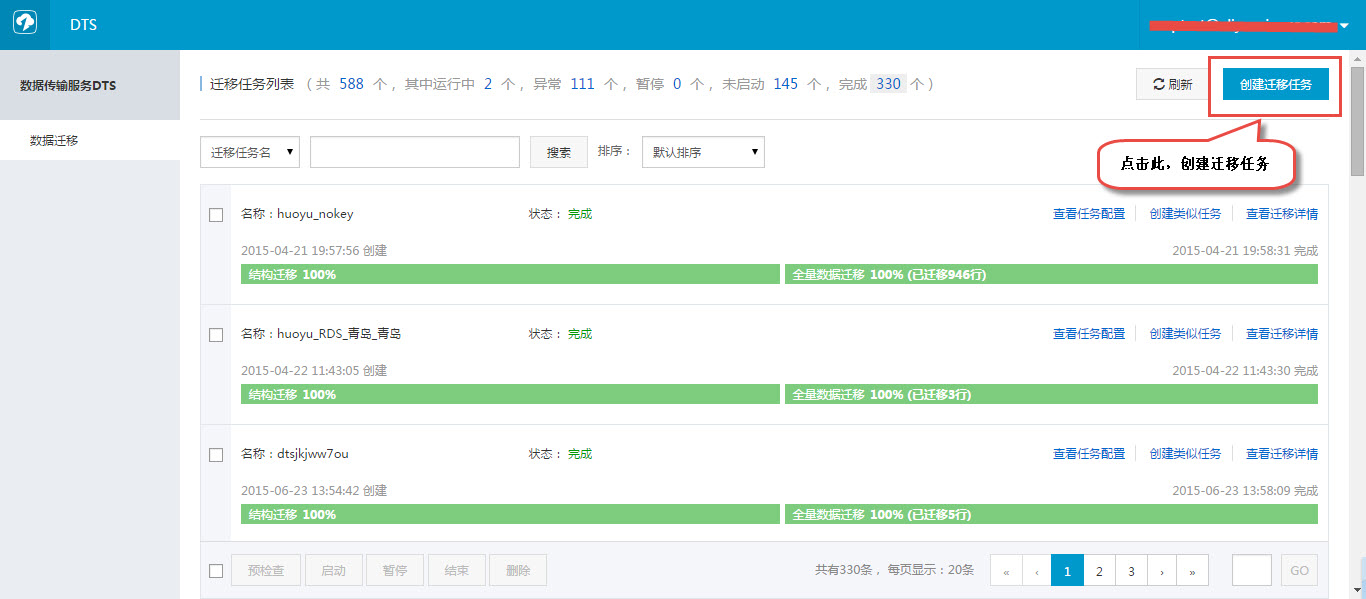Select 数据迁移 in the left sidebar

point(54,141)
